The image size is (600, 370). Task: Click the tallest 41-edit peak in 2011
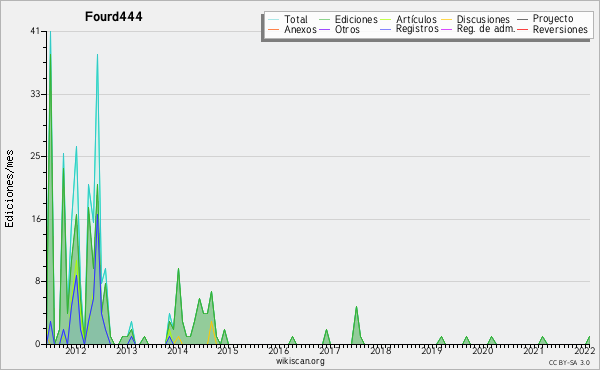click(50, 32)
